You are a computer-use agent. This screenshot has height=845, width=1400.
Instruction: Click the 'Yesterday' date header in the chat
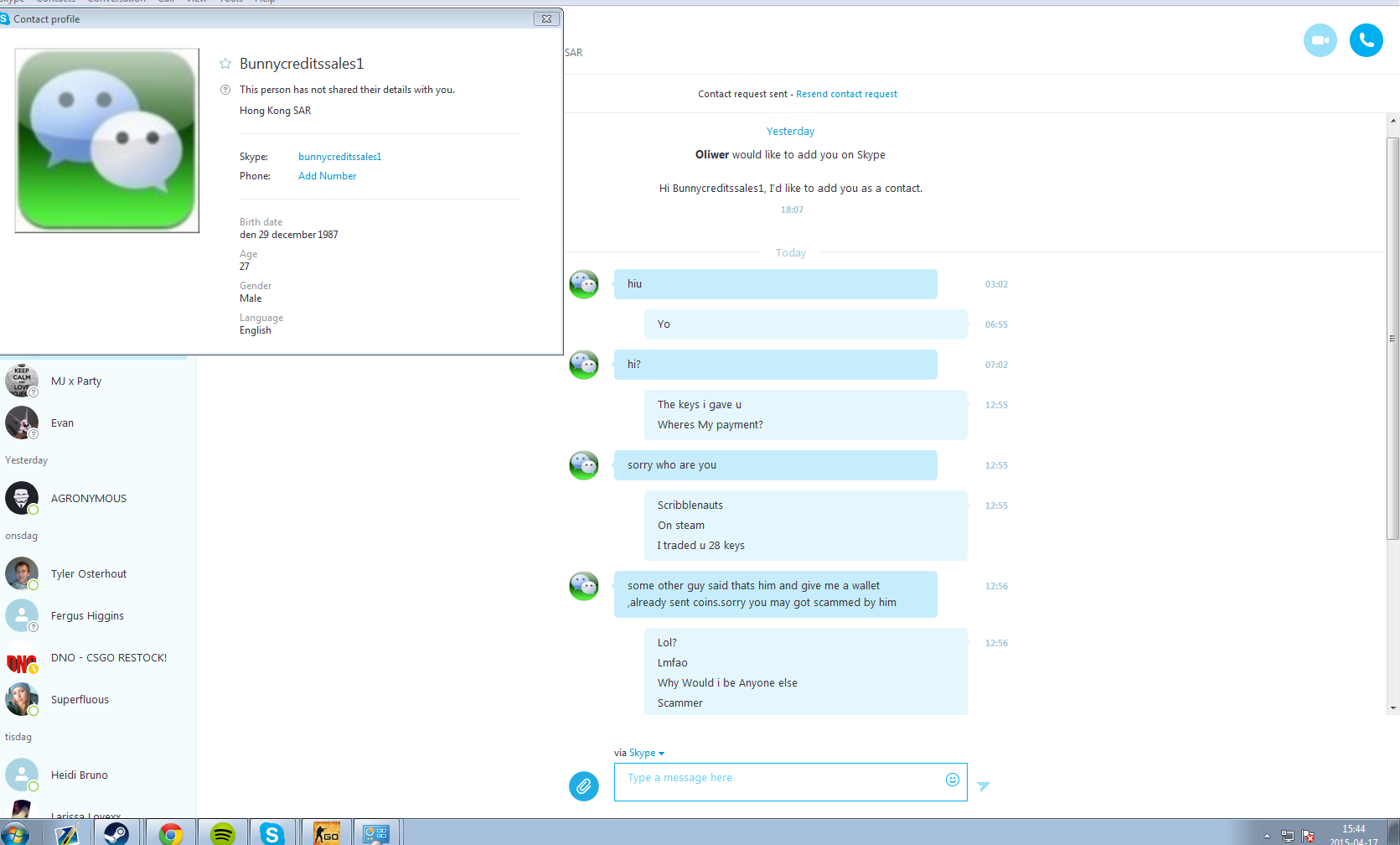[790, 132]
